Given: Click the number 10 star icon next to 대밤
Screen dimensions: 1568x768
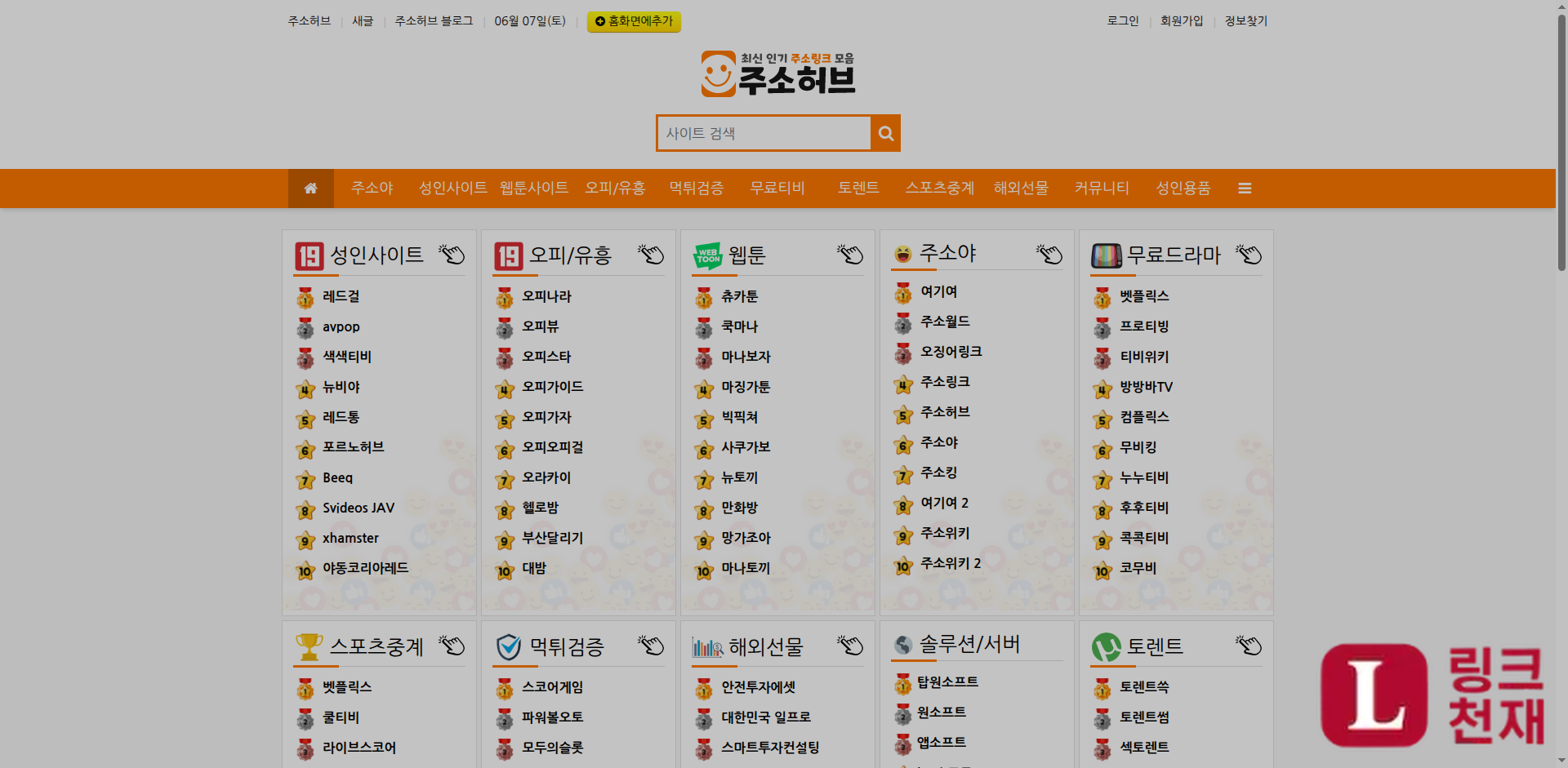Looking at the screenshot, I should point(505,570).
